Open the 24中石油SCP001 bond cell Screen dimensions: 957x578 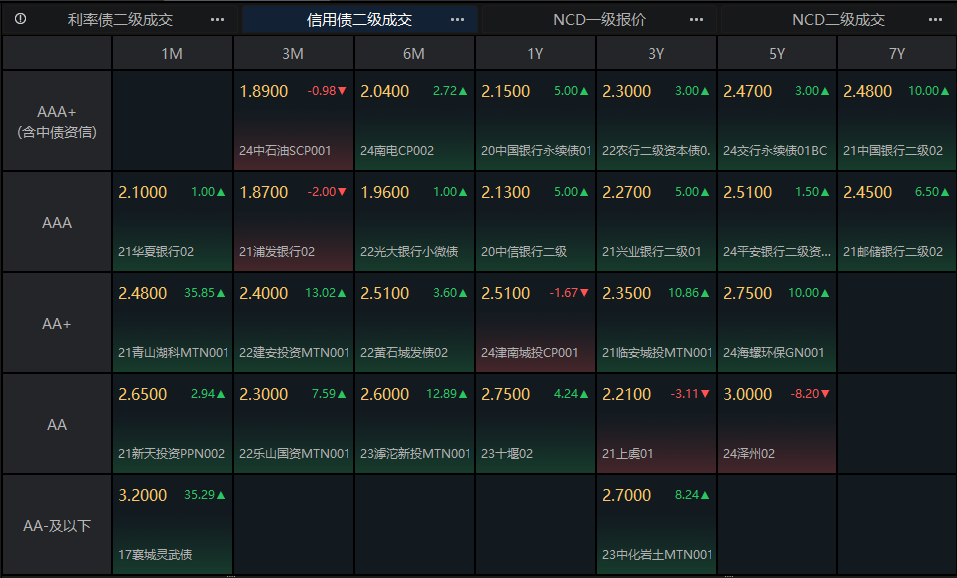tap(293, 121)
